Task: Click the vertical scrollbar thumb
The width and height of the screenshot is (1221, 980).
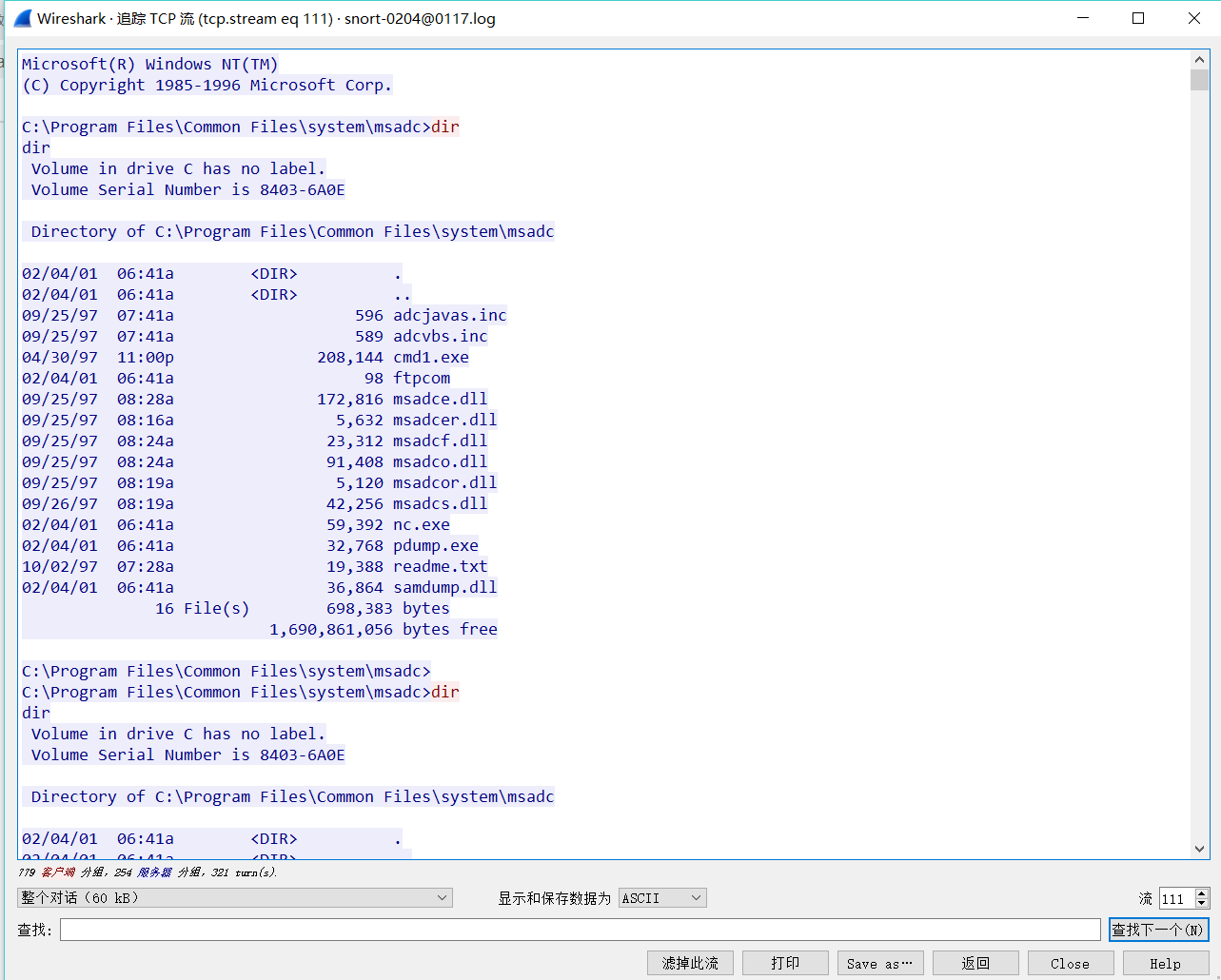Action: (x=1199, y=80)
